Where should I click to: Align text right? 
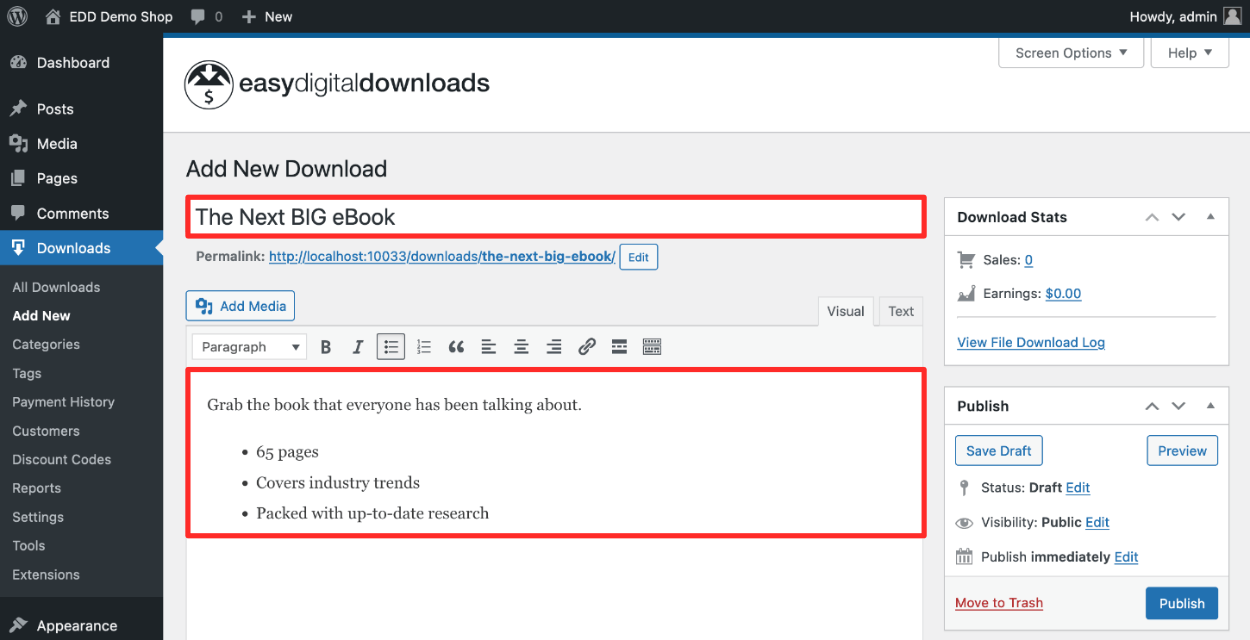(554, 347)
